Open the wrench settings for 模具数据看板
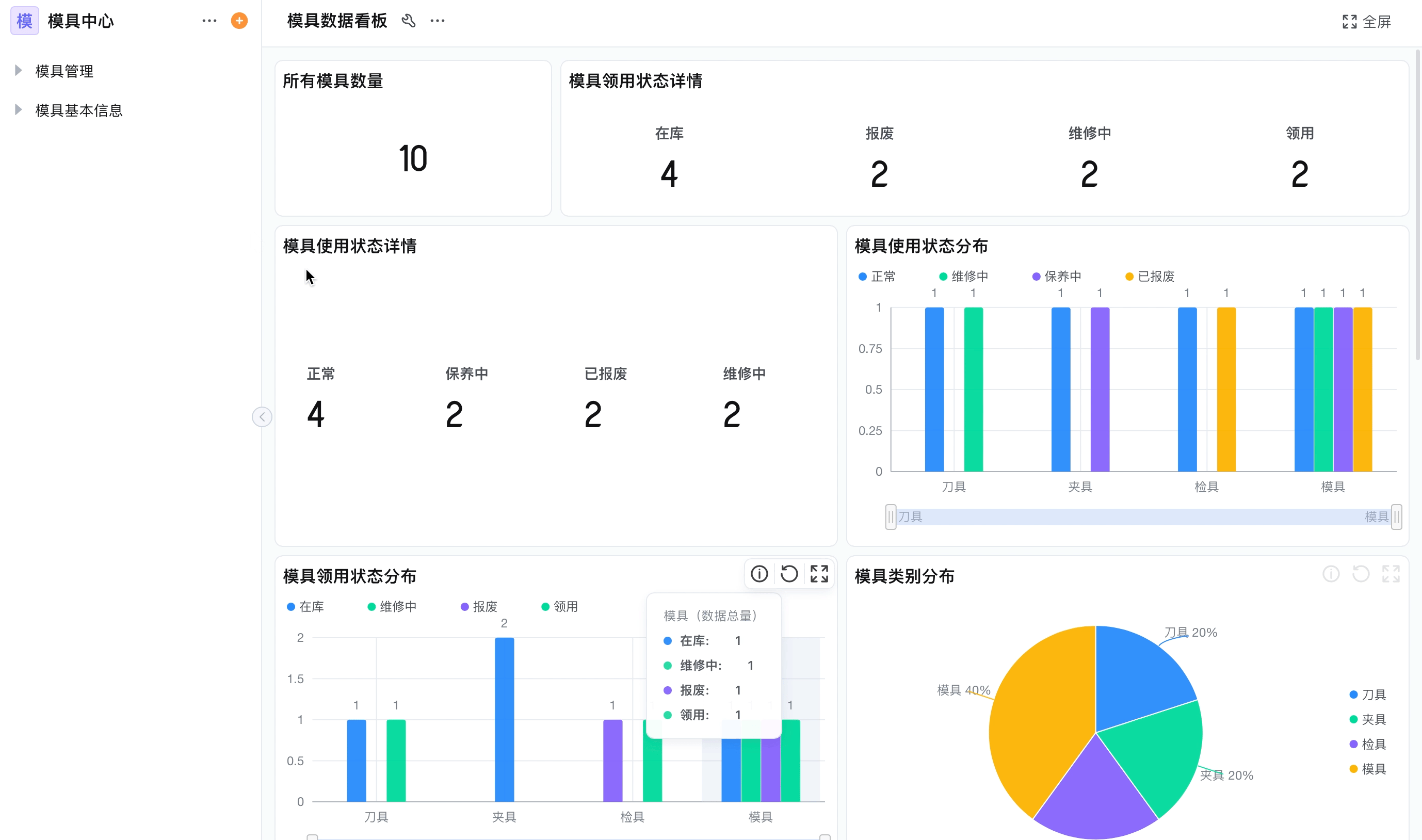Image resolution: width=1422 pixels, height=840 pixels. (x=409, y=21)
